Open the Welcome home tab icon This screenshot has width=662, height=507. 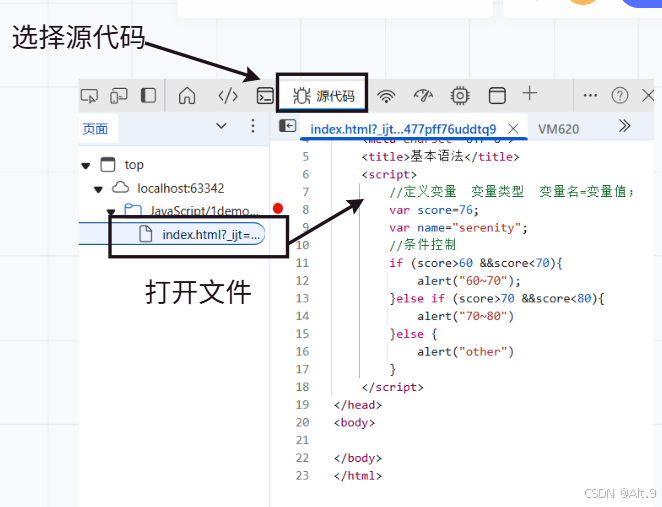(x=187, y=95)
